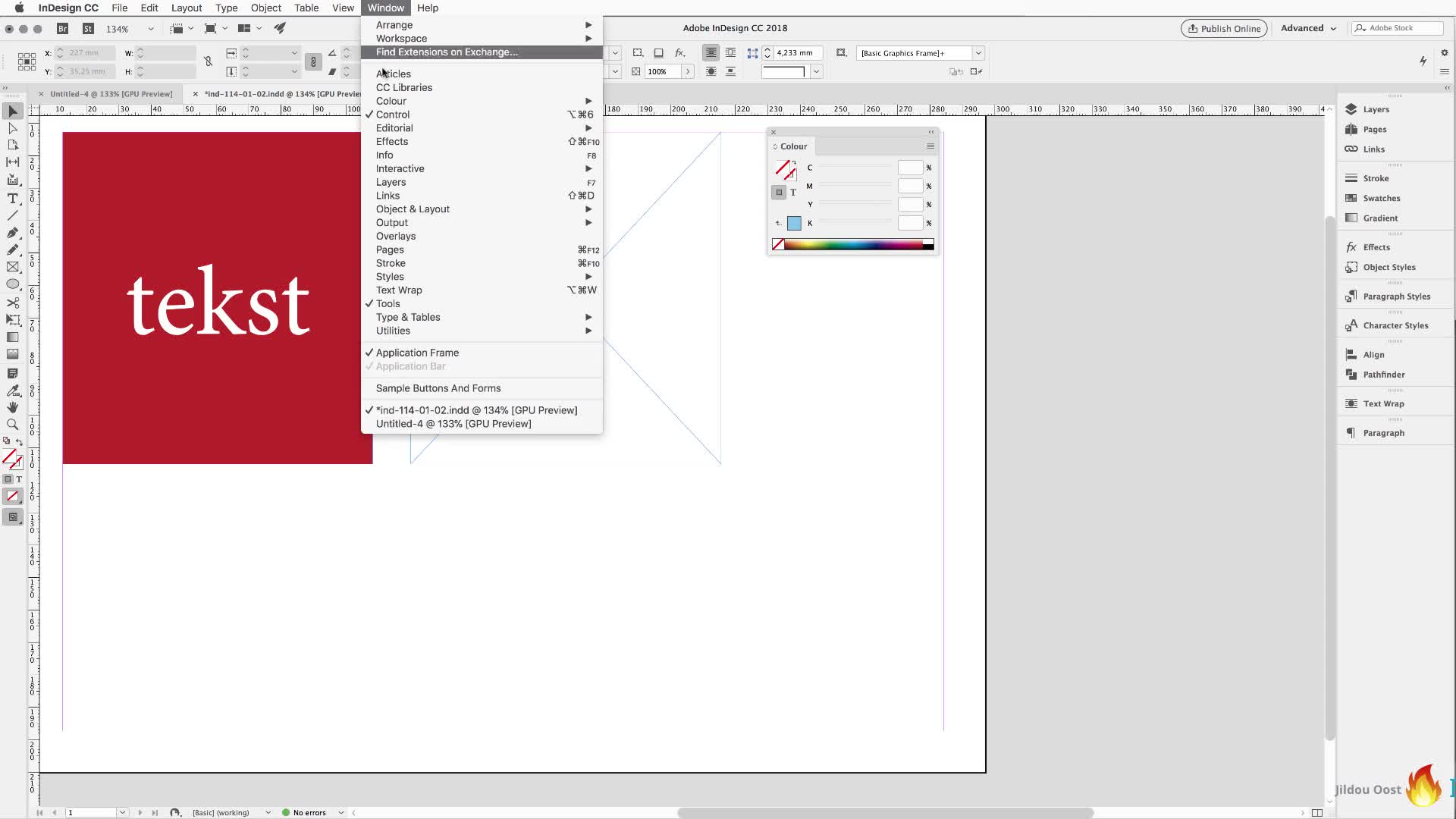Toggle constrain proportions chain link icon

pos(313,62)
